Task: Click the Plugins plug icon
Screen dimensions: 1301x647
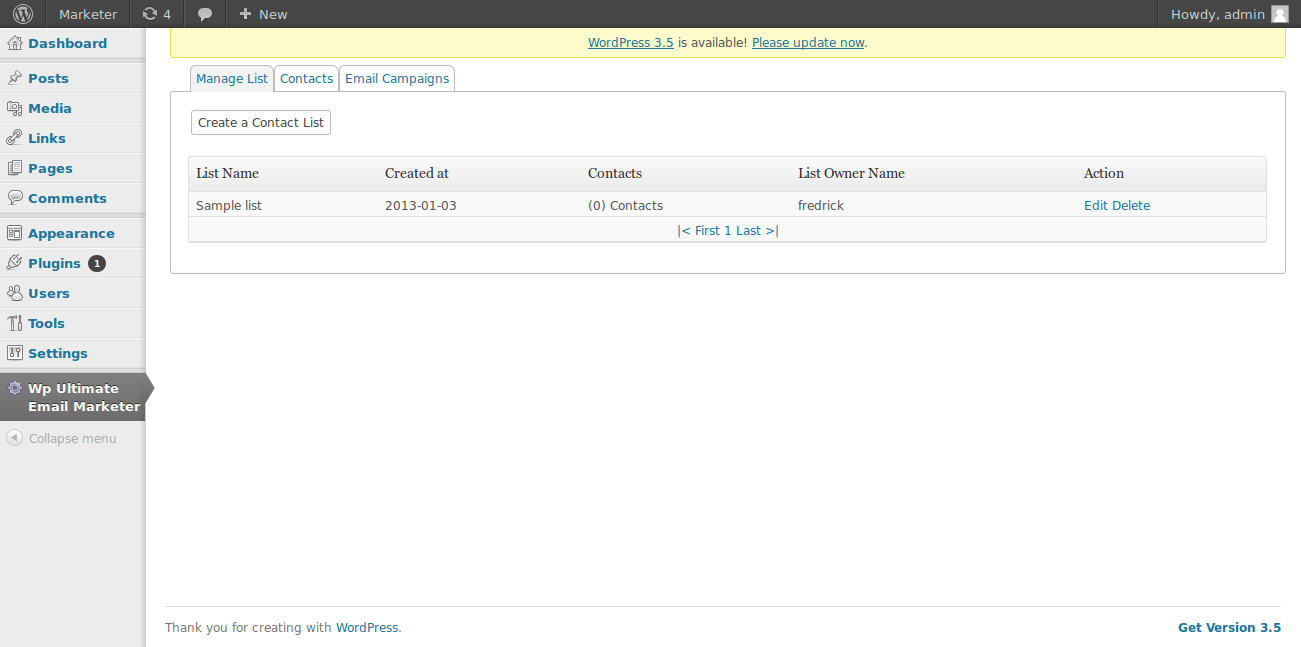Action: [15, 263]
